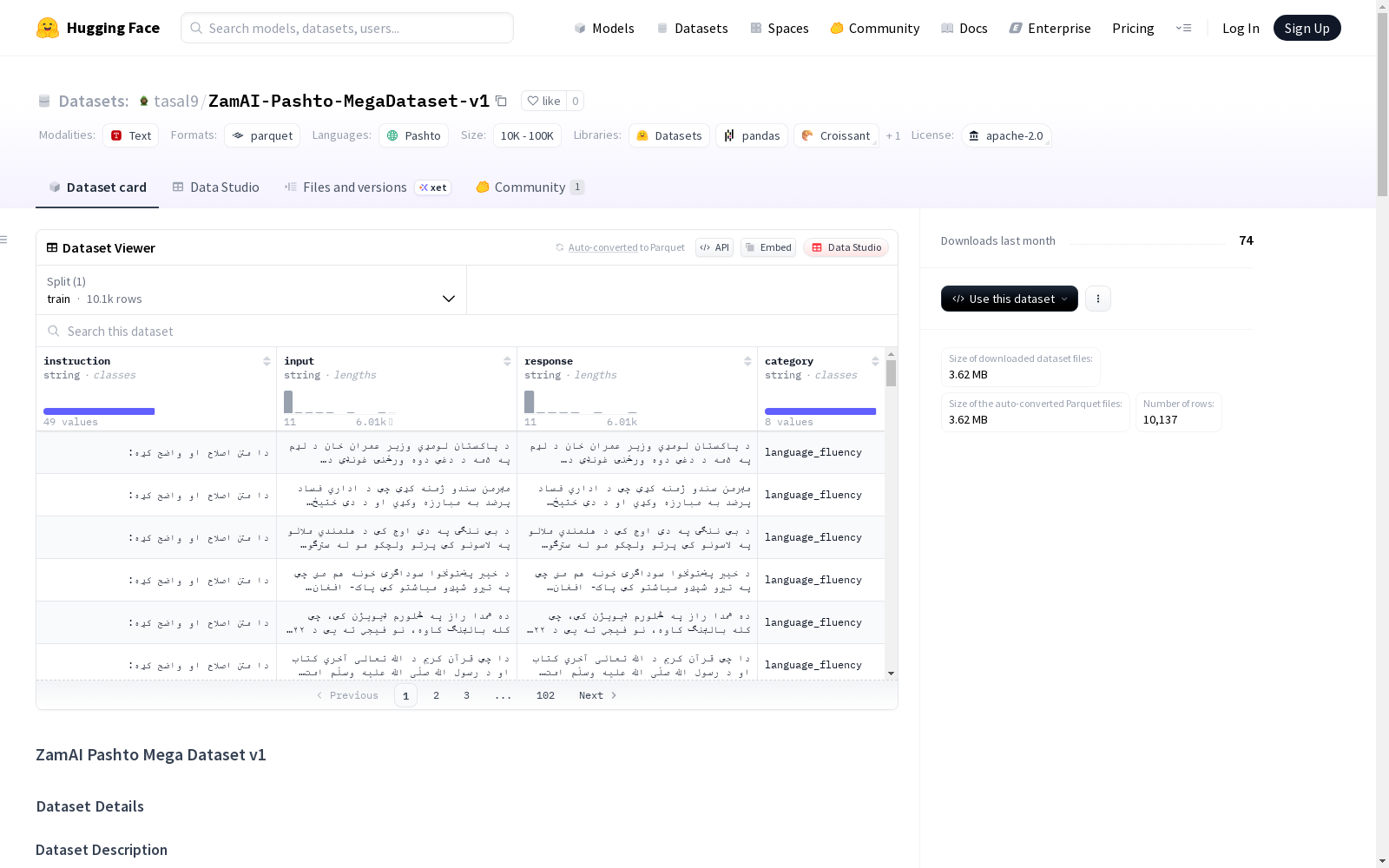Screen dimensions: 1389x868
Task: Sort the input column
Action: (x=507, y=361)
